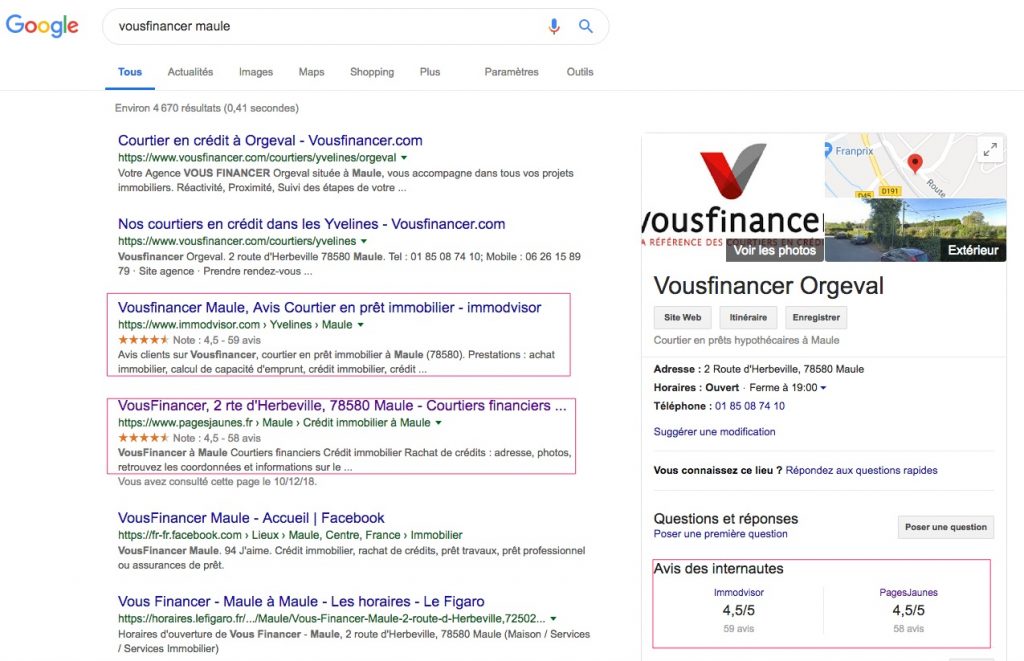1024x661 pixels.
Task: Click the Site Web button
Action: pyautogui.click(x=682, y=317)
